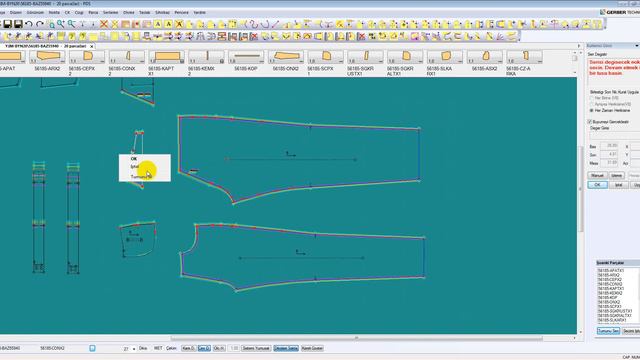Toggle the Buyumesi Gerceklestir checkbox
This screenshot has height=360, width=640.
590,122
